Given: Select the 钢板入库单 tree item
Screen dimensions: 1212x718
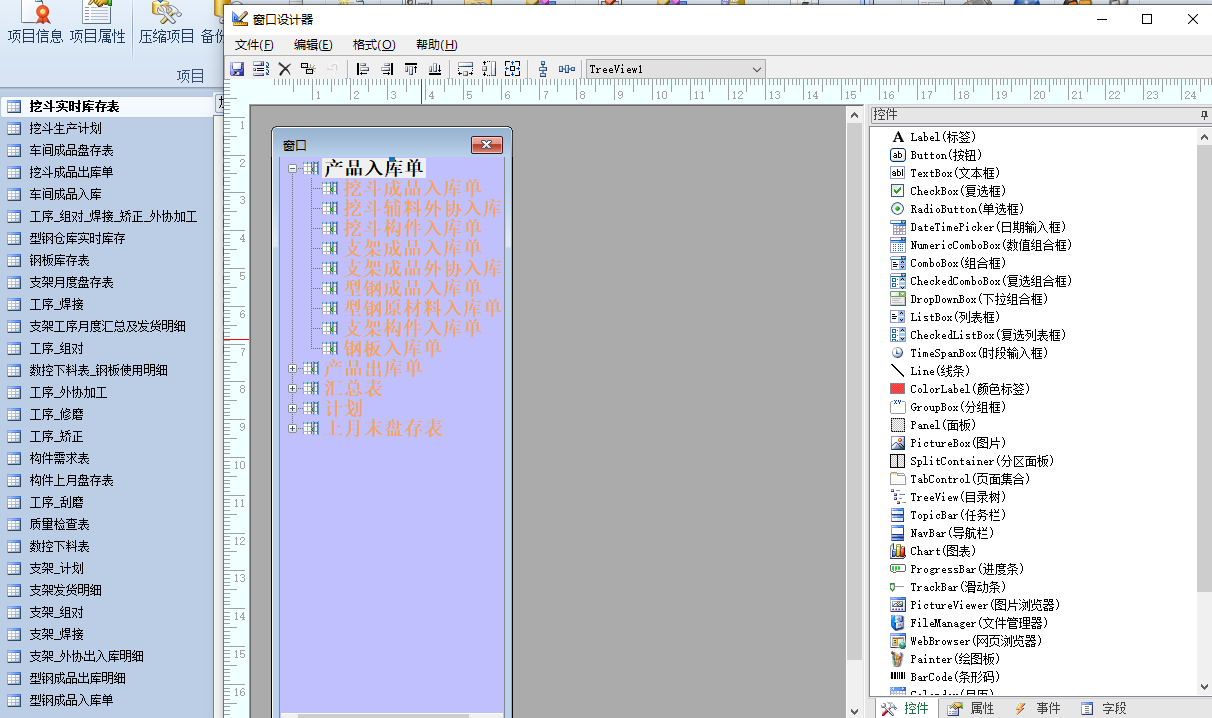Looking at the screenshot, I should (x=392, y=348).
